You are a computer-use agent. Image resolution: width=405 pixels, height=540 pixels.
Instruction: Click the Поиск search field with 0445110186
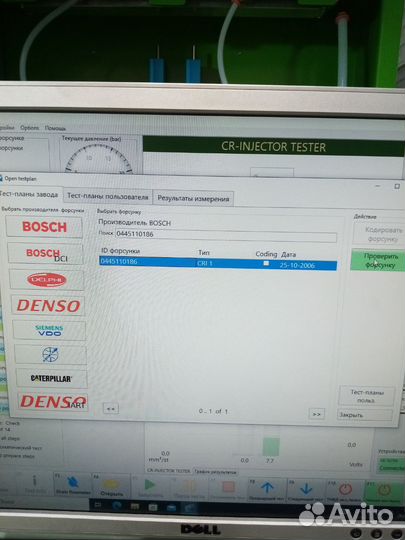pyautogui.click(x=226, y=236)
